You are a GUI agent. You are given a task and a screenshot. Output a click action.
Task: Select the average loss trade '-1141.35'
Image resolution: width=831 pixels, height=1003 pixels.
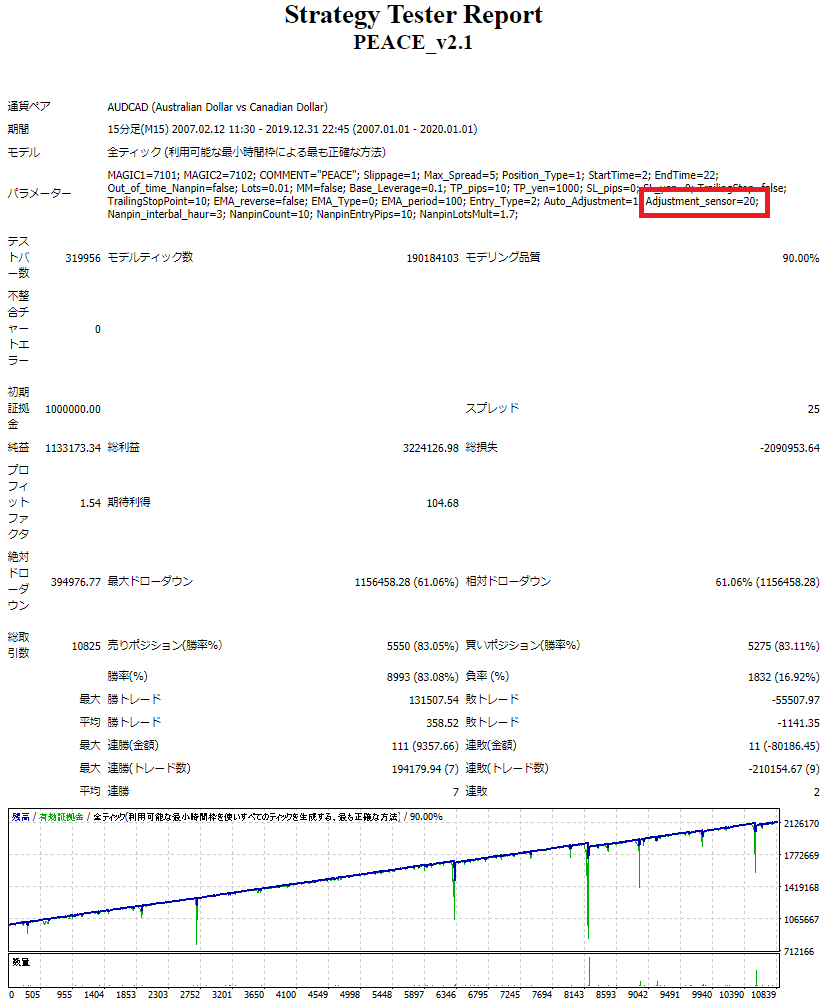coord(798,723)
